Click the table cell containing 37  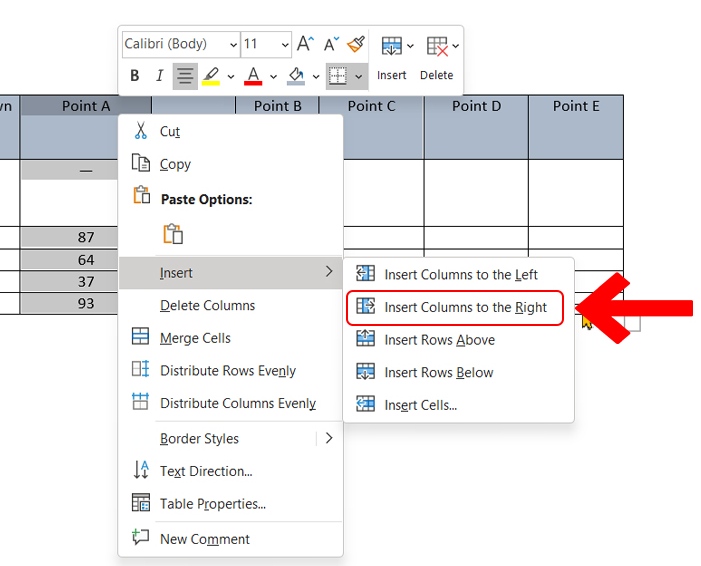[x=69, y=282]
